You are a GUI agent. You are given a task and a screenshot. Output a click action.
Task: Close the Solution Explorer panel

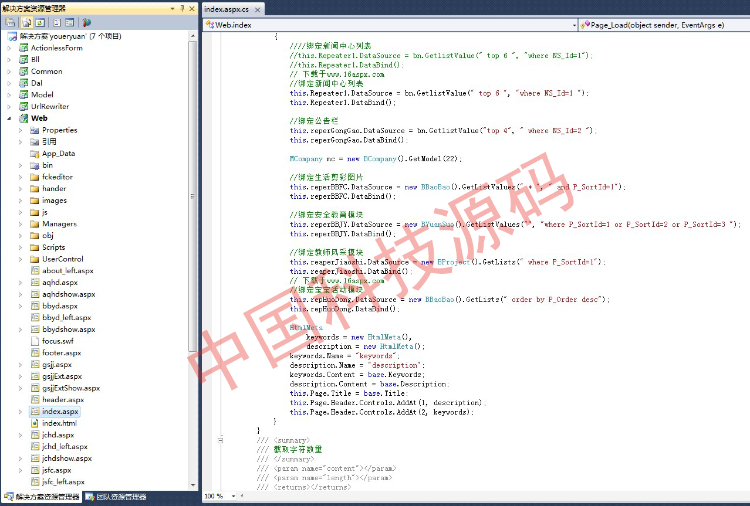click(x=192, y=9)
